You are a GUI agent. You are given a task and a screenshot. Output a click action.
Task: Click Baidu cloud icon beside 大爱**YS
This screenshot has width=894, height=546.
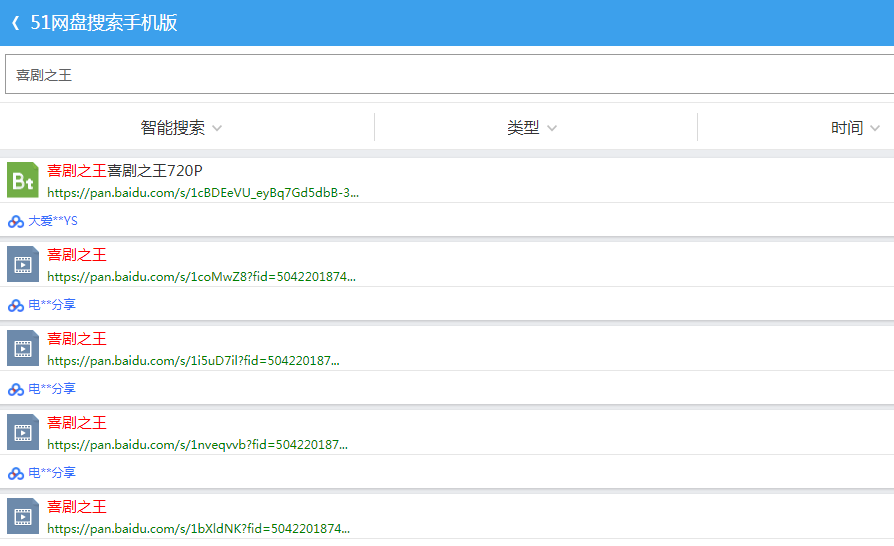pyautogui.click(x=16, y=222)
